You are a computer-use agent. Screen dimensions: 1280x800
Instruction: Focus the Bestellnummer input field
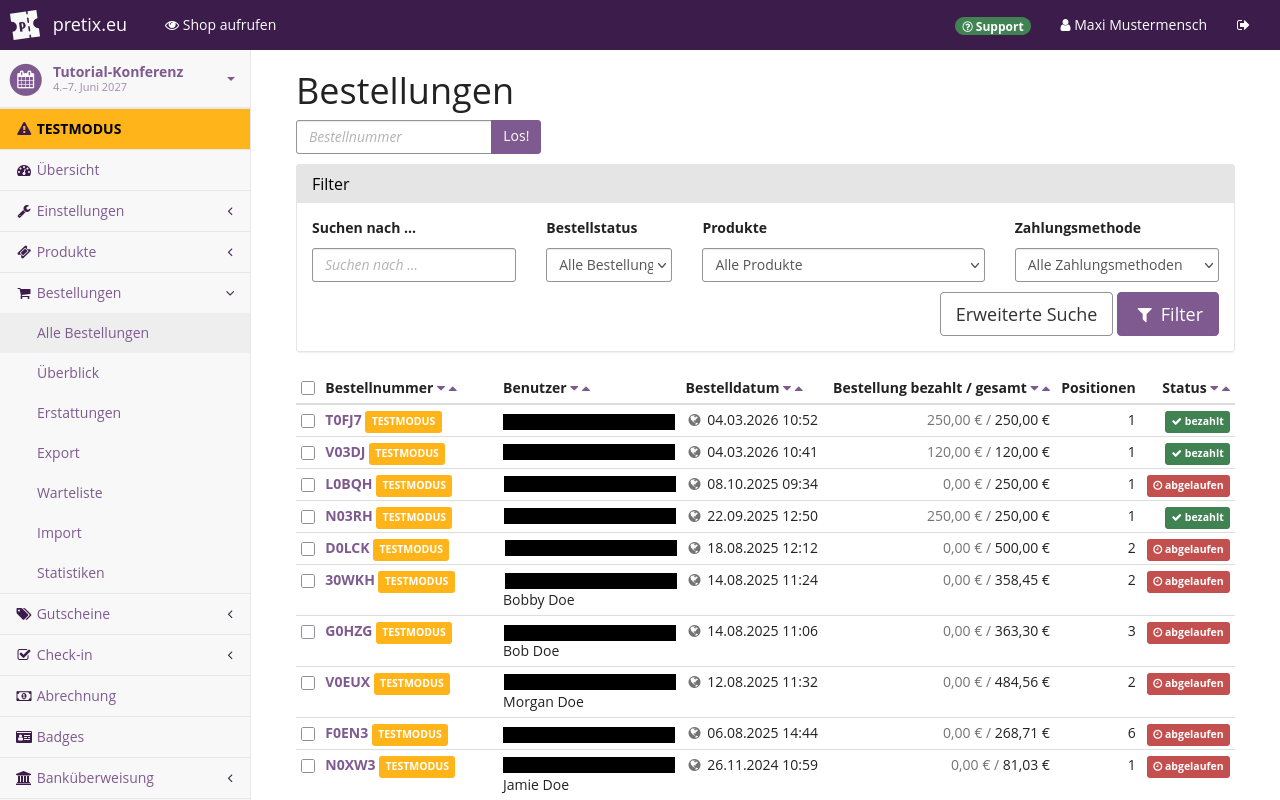[394, 137]
